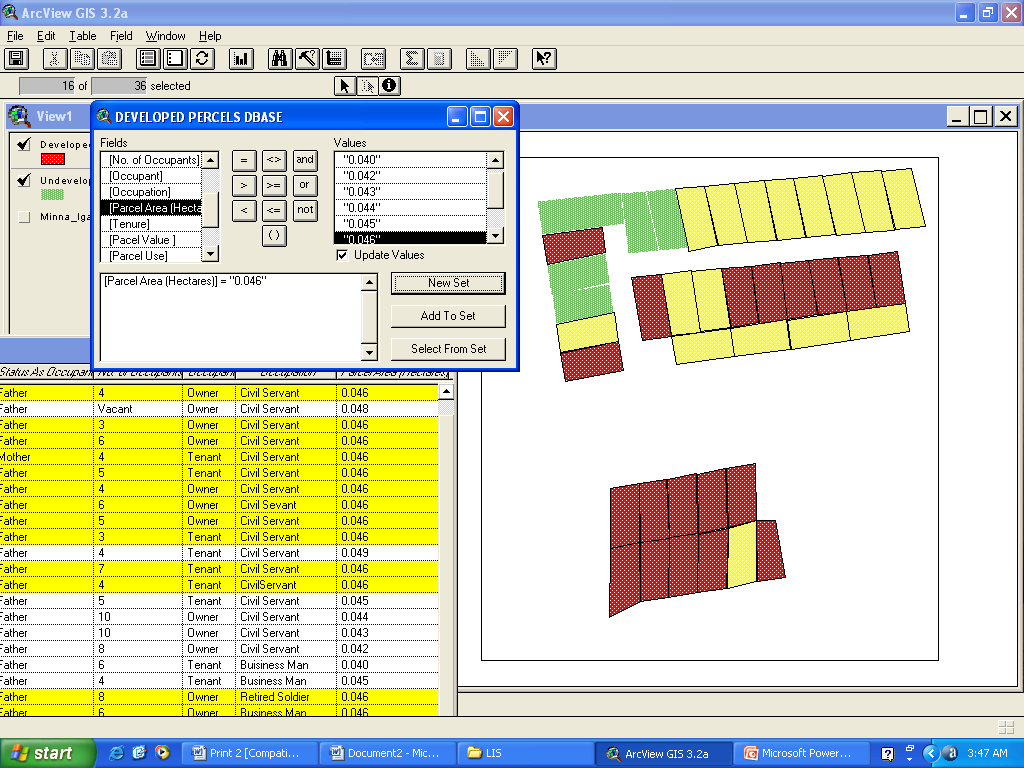
Task: Select the Identify info tool
Action: click(389, 86)
